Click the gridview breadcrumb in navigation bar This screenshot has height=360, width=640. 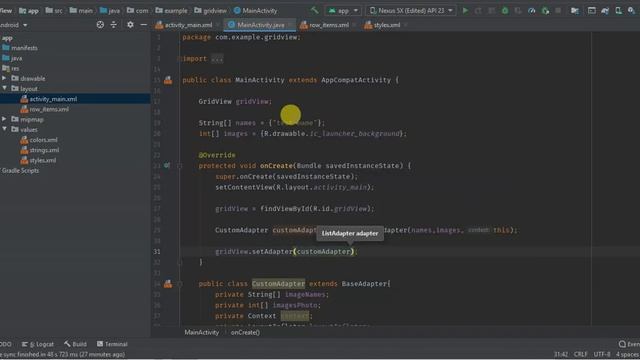tap(211, 11)
